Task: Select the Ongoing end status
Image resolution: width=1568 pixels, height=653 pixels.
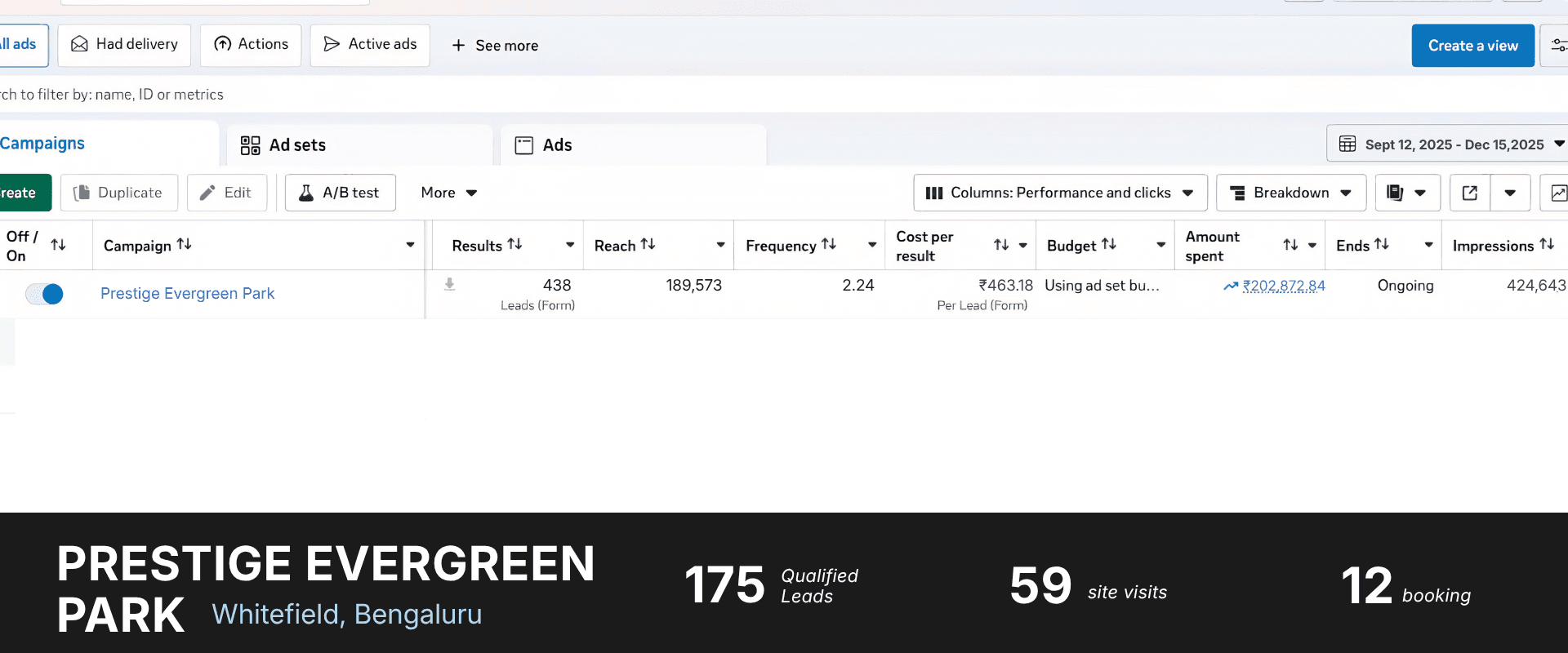Action: click(x=1405, y=286)
